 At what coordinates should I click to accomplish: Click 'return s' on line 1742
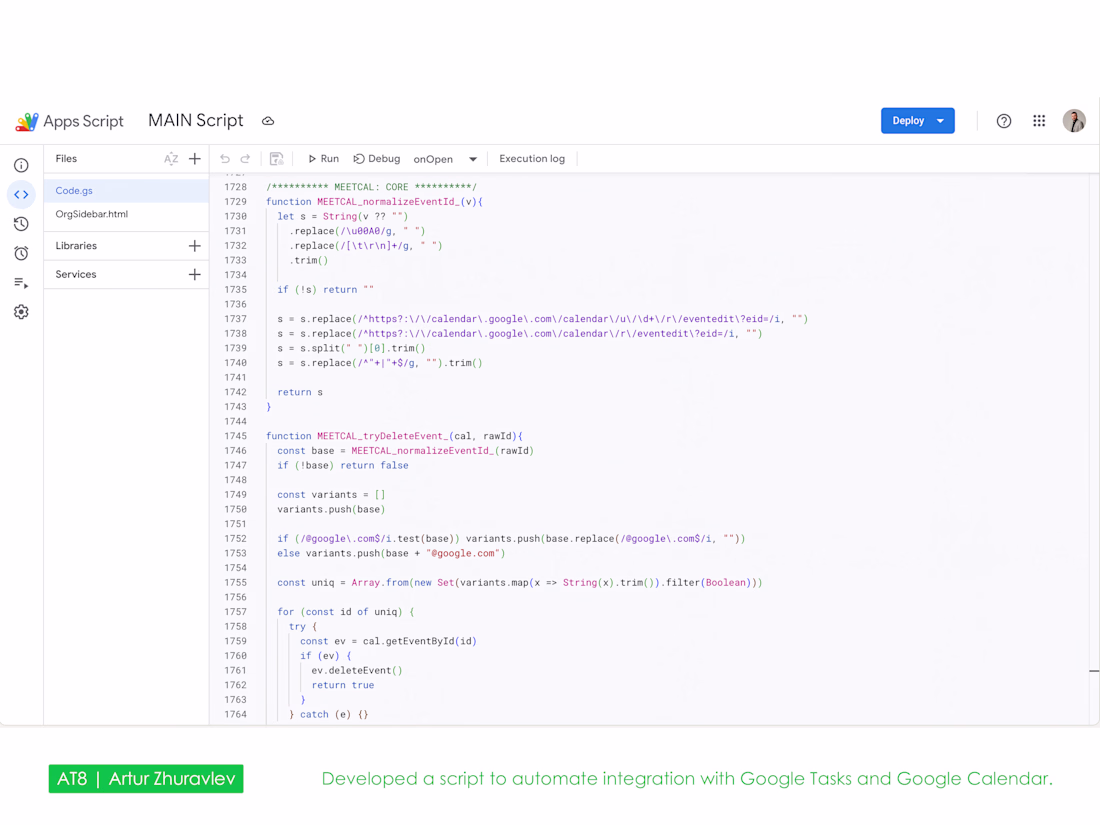(x=300, y=392)
